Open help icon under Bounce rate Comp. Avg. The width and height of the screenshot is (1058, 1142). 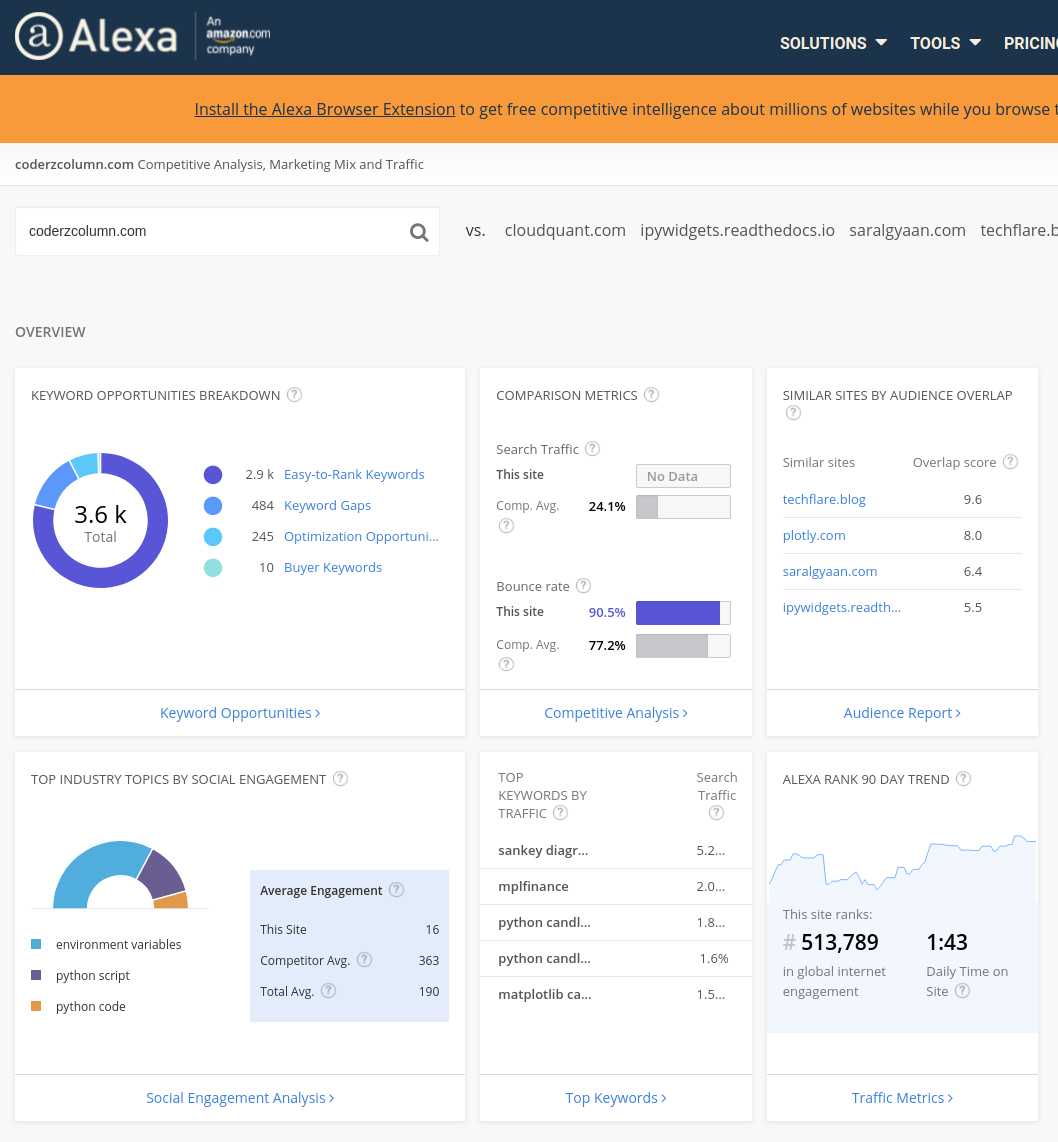coord(506,663)
